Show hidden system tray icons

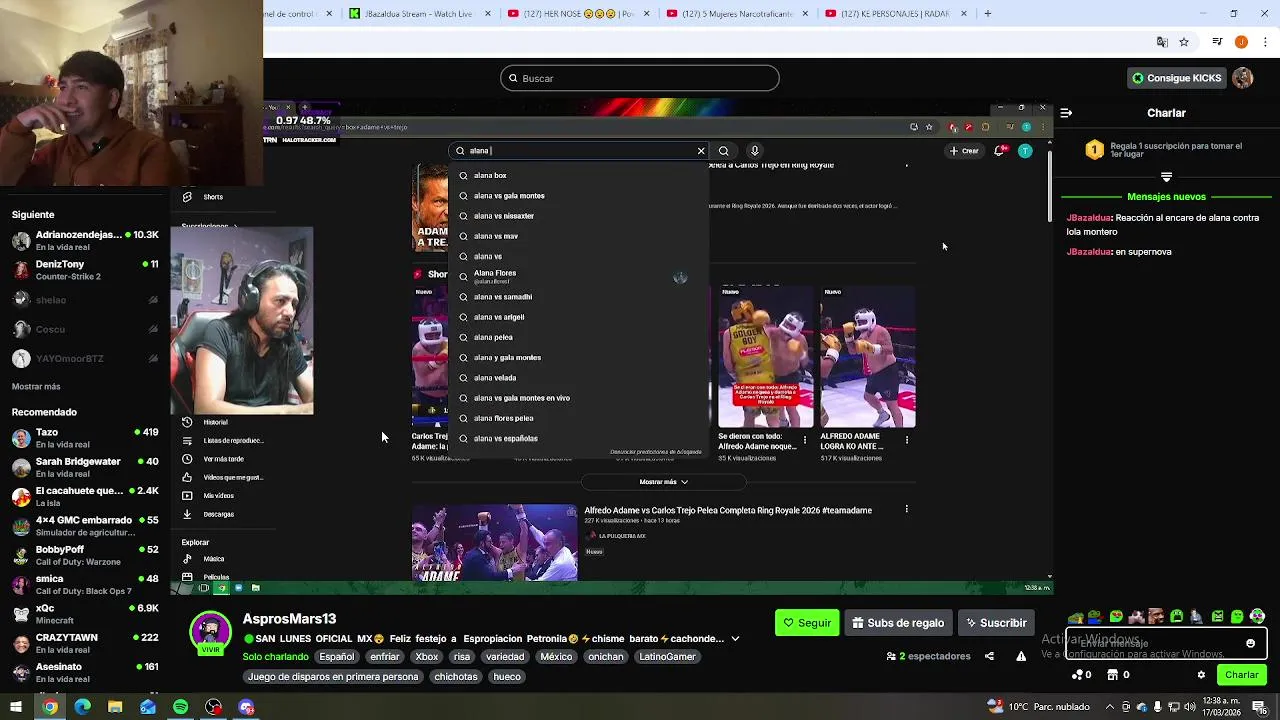(x=1109, y=707)
